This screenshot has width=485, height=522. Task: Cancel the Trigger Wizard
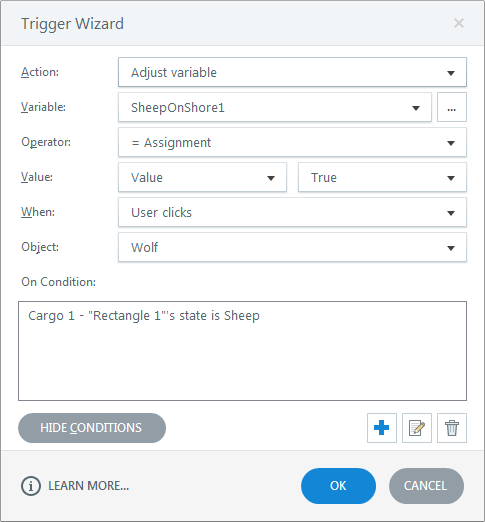point(426,486)
